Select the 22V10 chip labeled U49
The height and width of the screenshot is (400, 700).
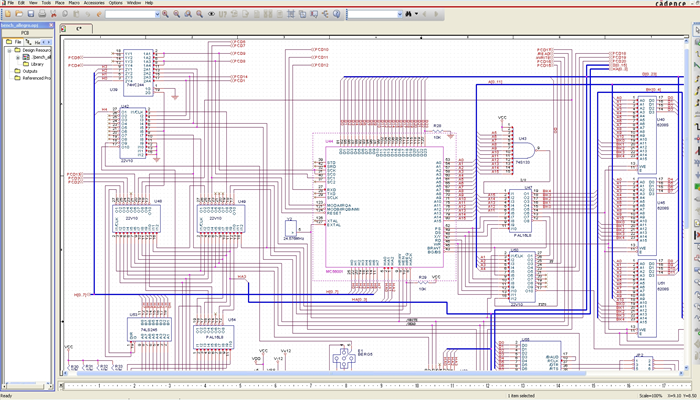pyautogui.click(x=221, y=218)
